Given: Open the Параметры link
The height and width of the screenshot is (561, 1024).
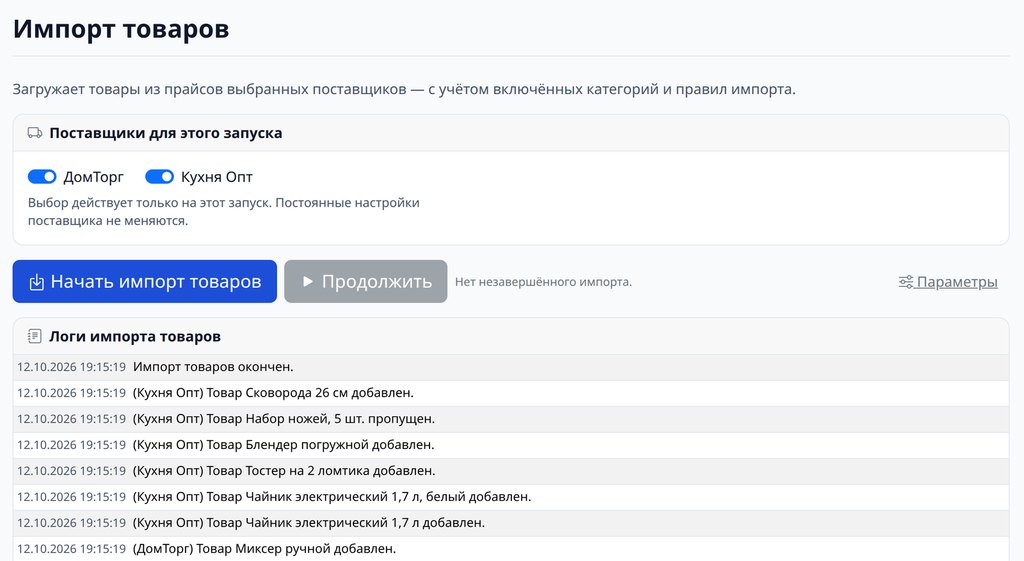Looking at the screenshot, I should pyautogui.click(x=948, y=282).
